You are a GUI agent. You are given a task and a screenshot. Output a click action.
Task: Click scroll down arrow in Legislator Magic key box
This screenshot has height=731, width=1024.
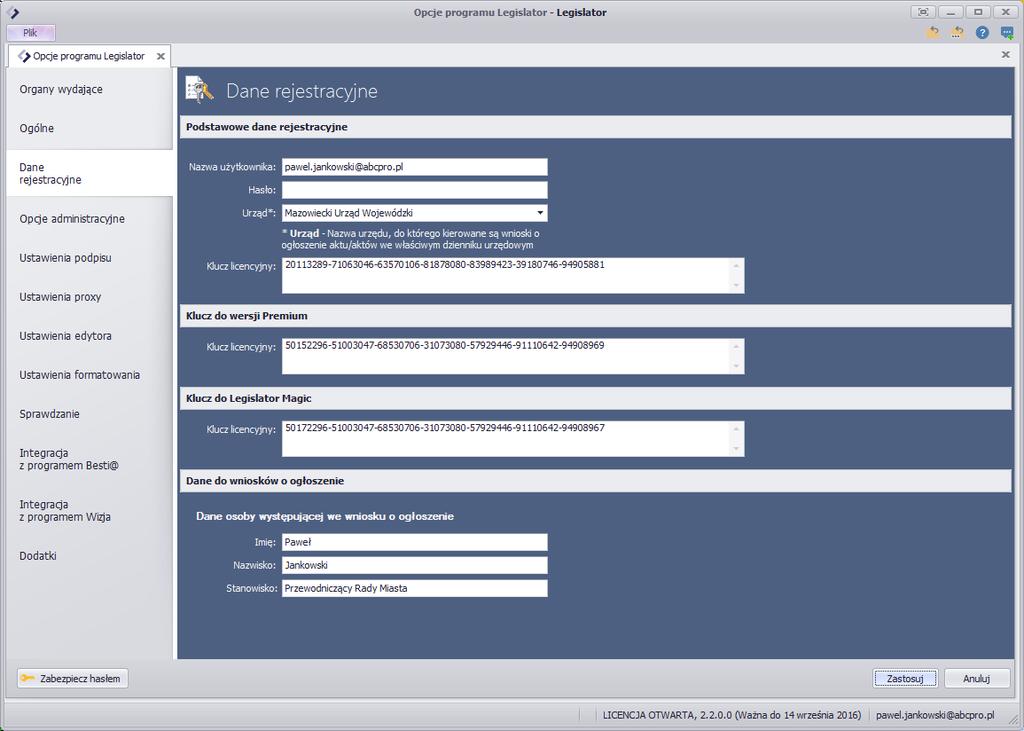736,449
